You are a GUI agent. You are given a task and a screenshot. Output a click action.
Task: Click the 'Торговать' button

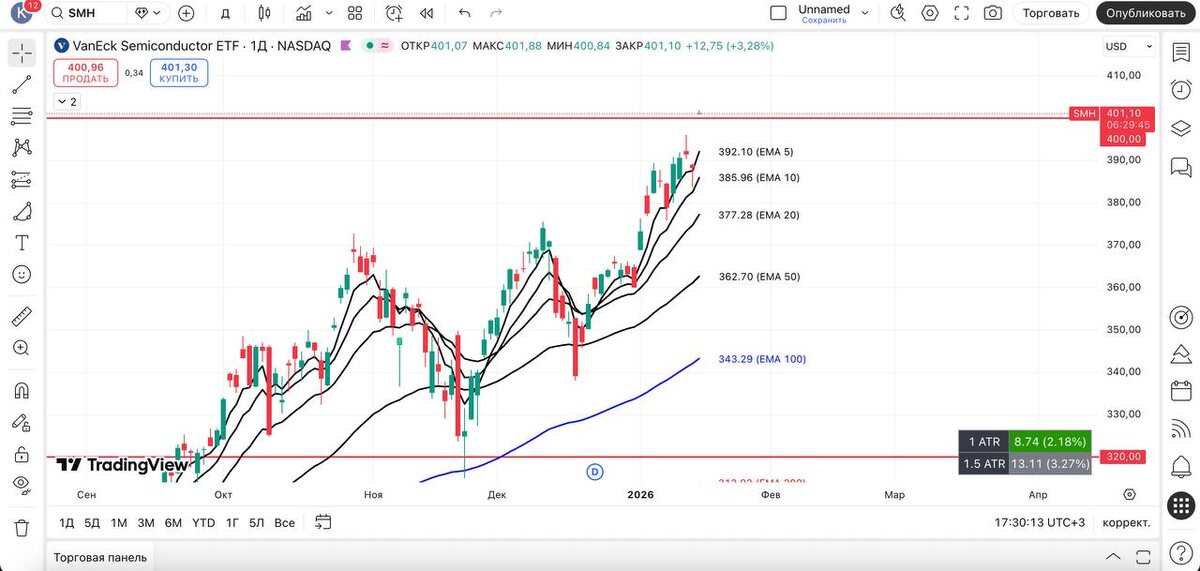1051,13
